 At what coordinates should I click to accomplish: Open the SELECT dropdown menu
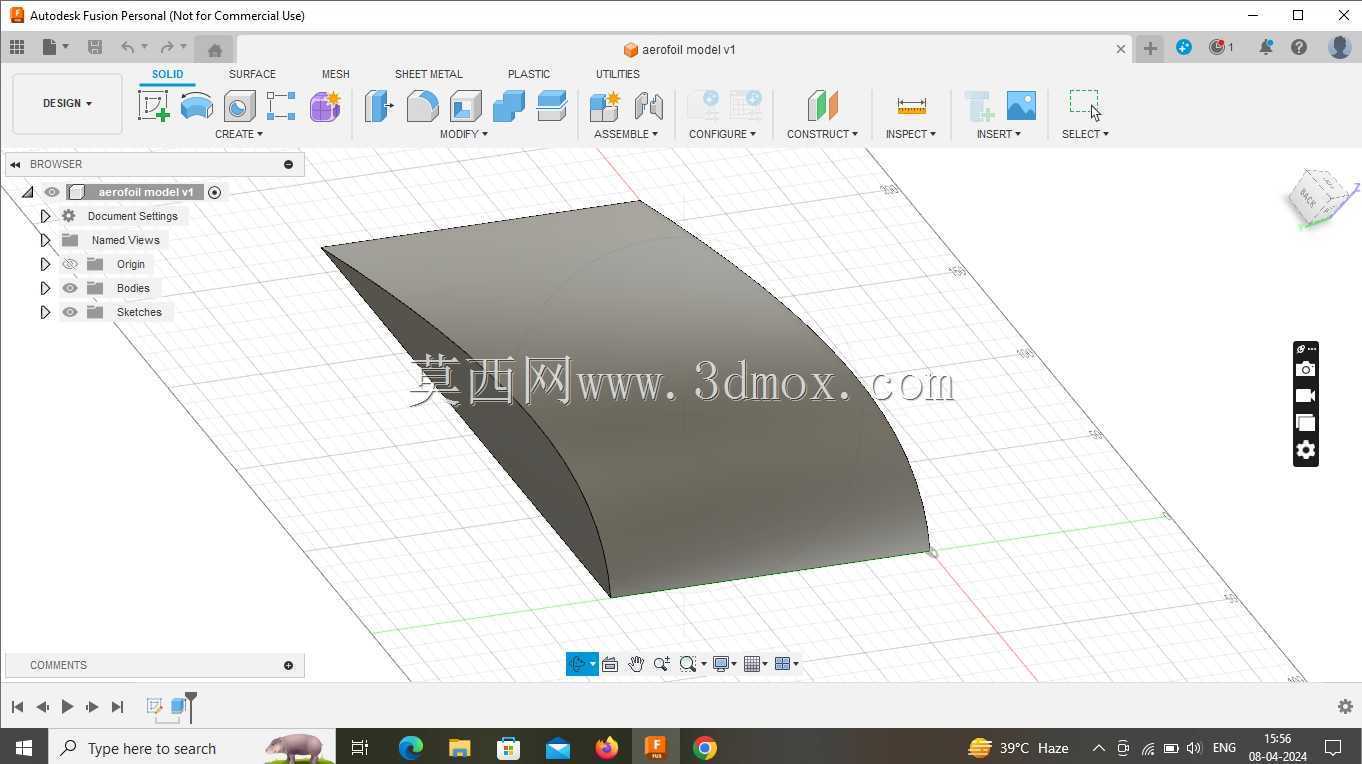coord(1085,134)
